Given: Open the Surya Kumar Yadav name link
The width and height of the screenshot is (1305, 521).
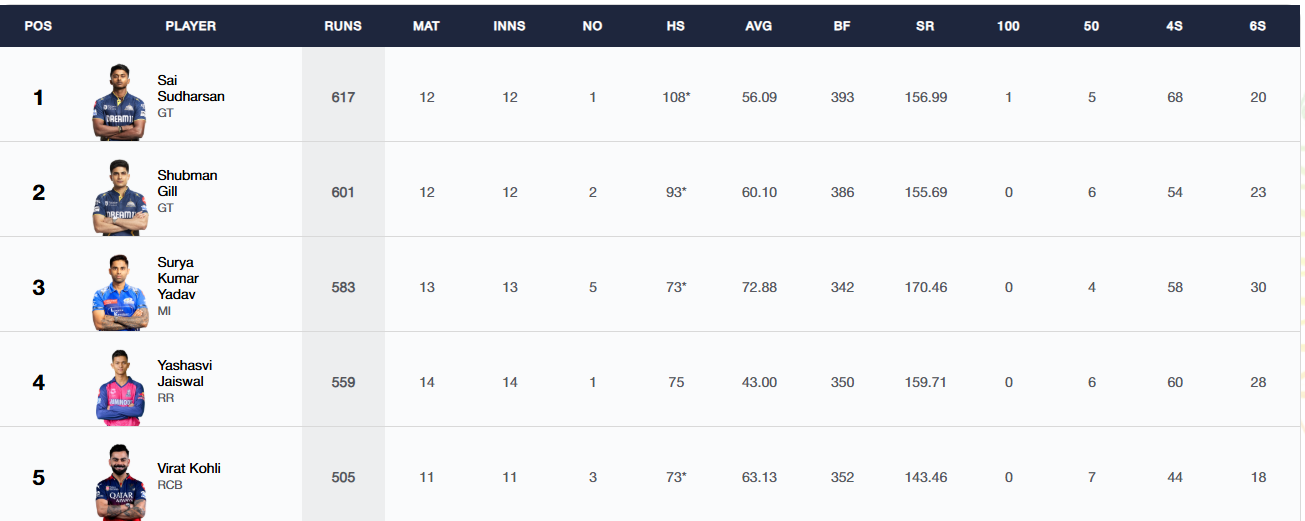Looking at the screenshot, I should [x=178, y=278].
